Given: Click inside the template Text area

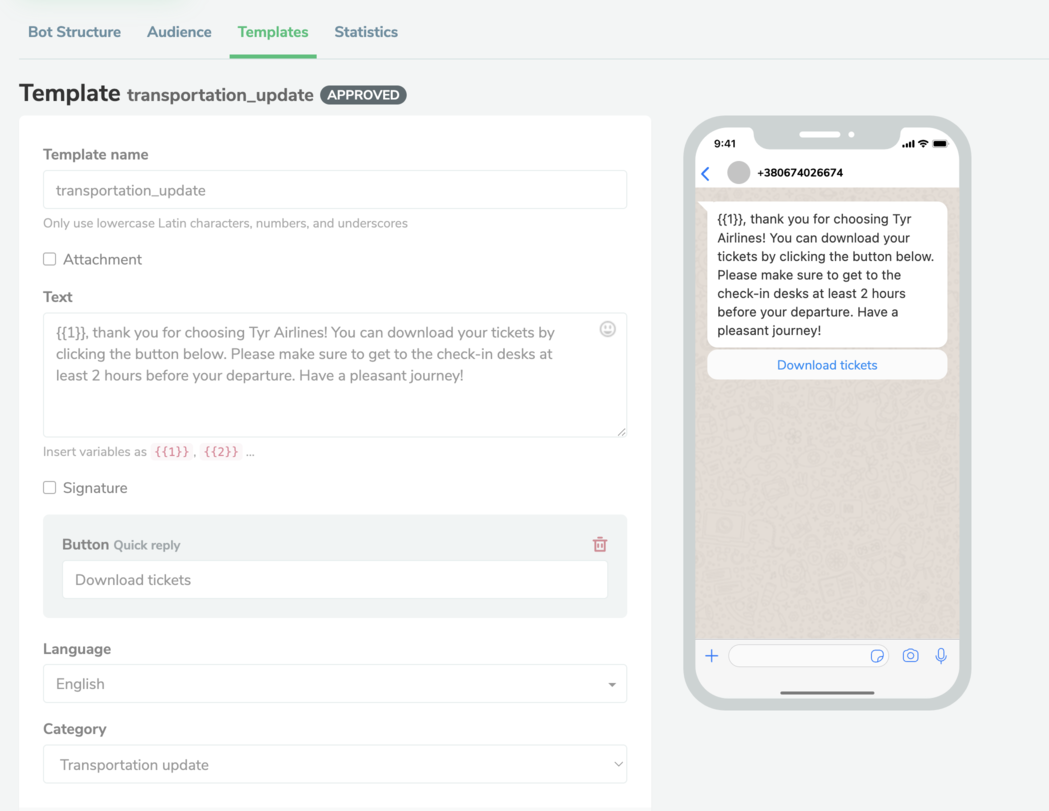Looking at the screenshot, I should pos(335,375).
